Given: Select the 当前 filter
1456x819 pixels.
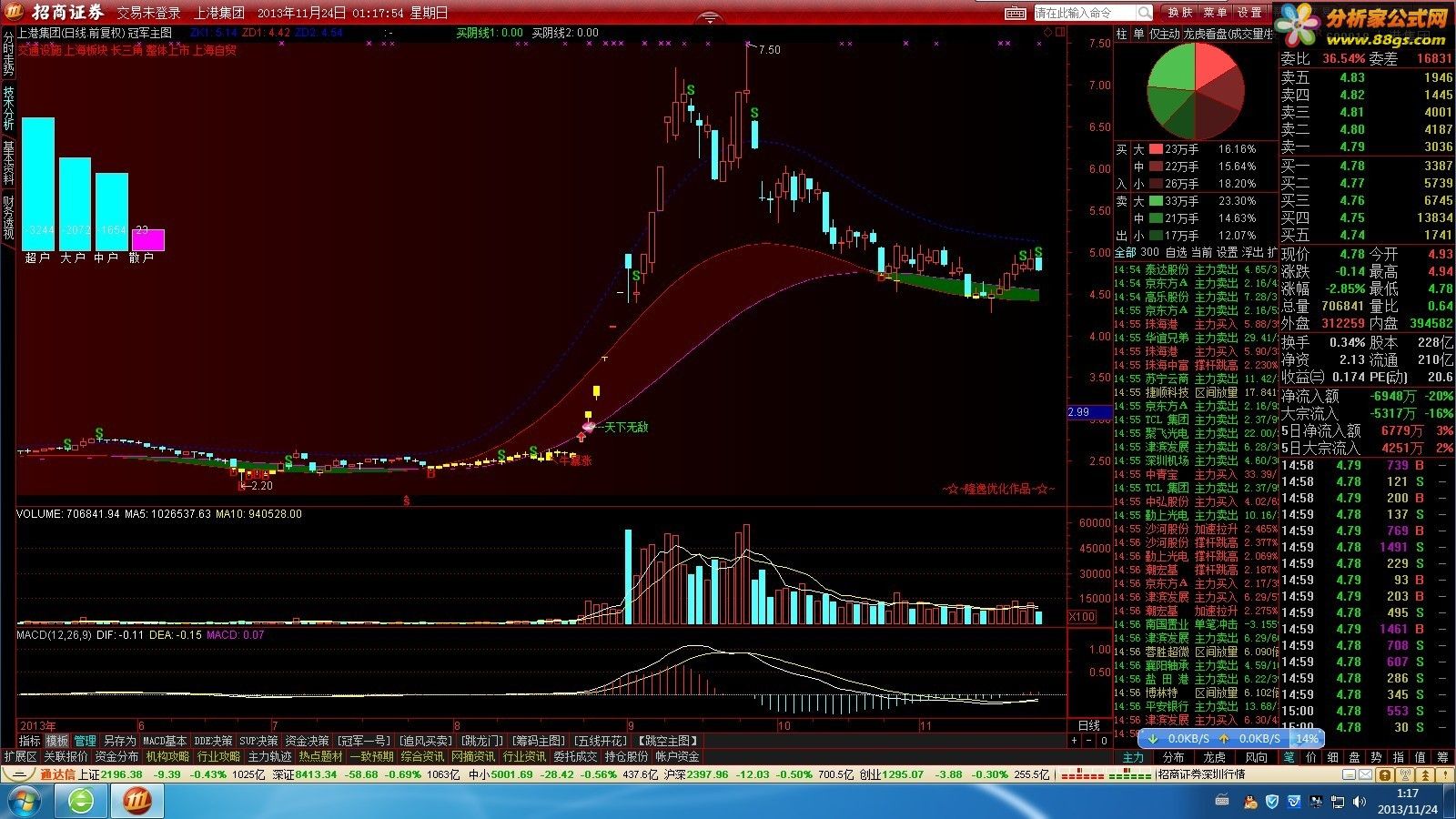Looking at the screenshot, I should 1201,252.
